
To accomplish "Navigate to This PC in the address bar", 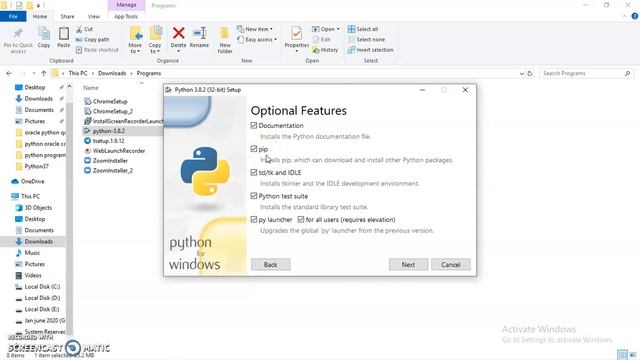I will click(x=78, y=73).
